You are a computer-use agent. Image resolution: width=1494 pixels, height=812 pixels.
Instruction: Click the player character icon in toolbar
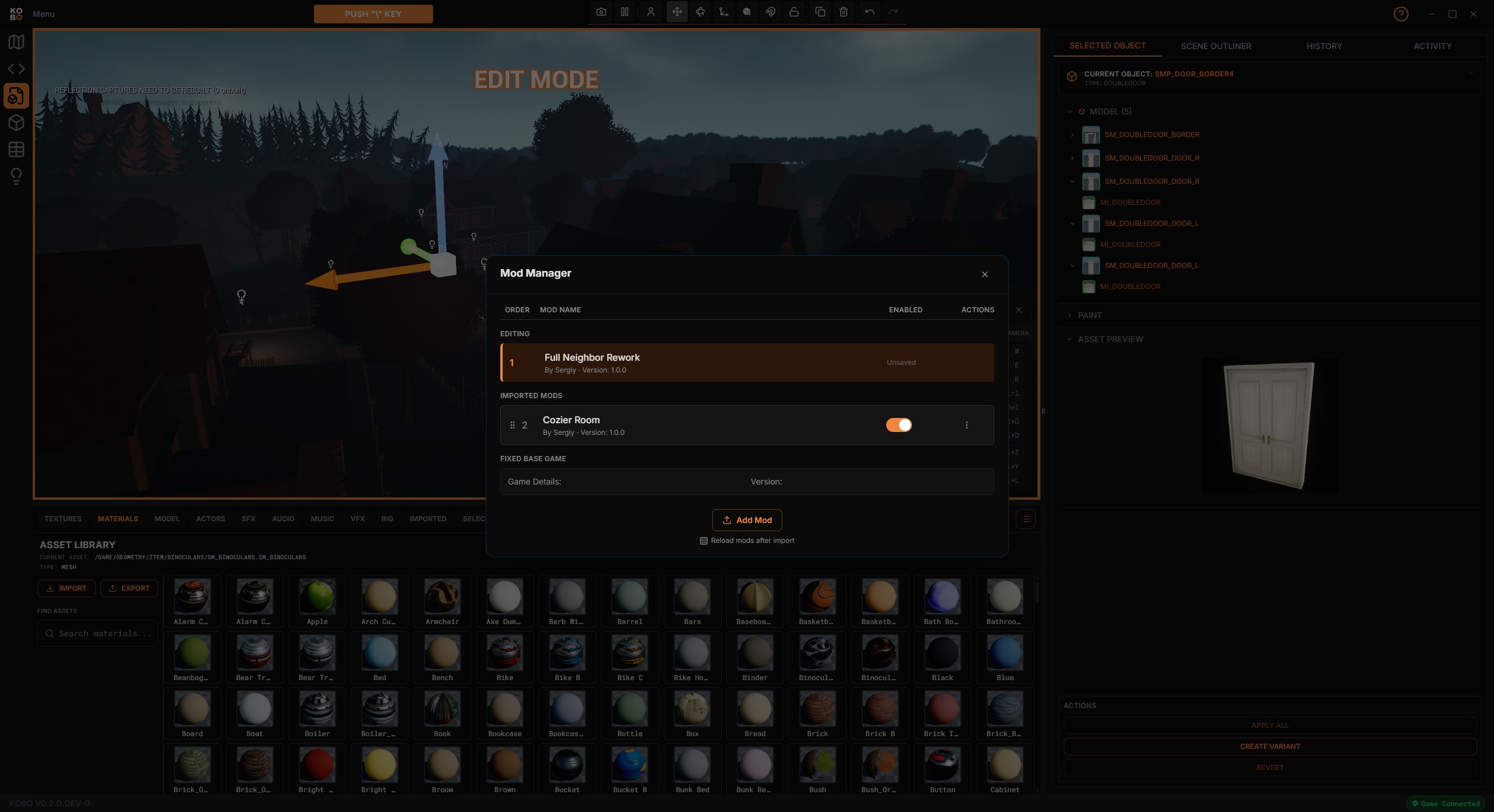tap(651, 12)
